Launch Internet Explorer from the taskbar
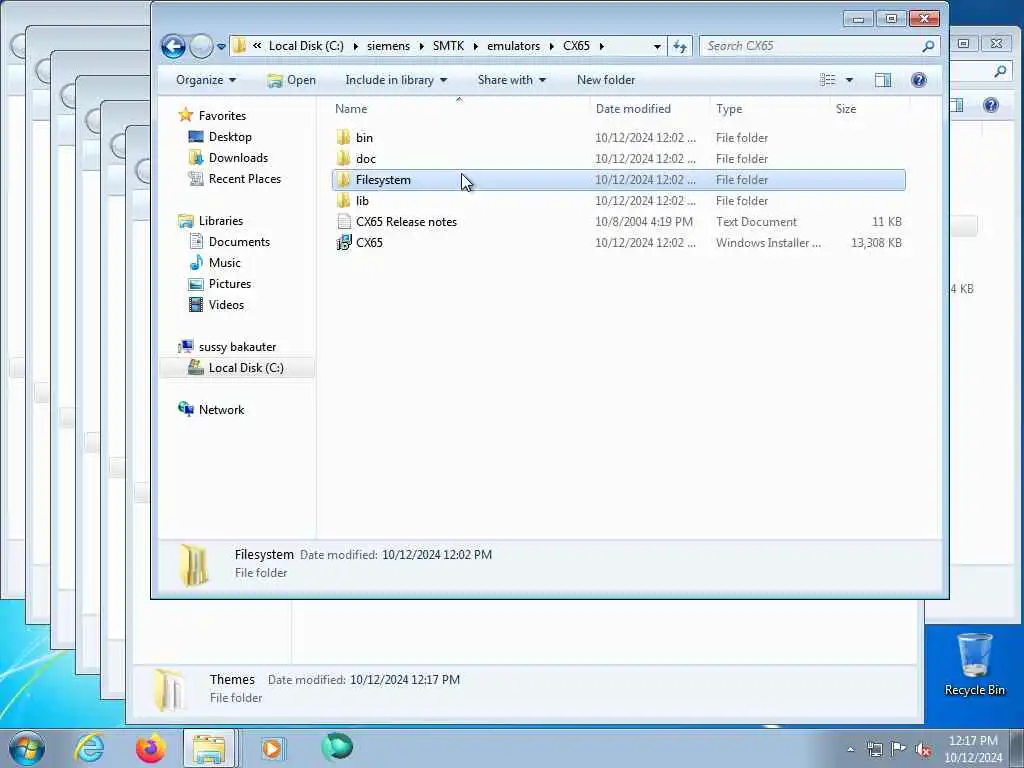The image size is (1024, 768). [89, 748]
